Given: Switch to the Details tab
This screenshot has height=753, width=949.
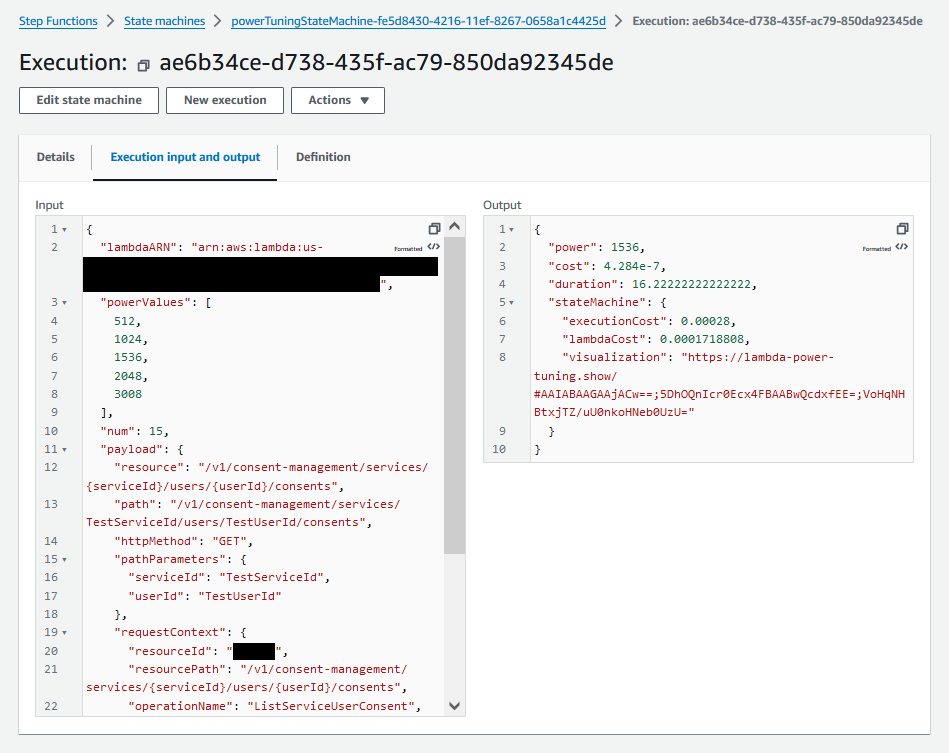Looking at the screenshot, I should pyautogui.click(x=56, y=157).
